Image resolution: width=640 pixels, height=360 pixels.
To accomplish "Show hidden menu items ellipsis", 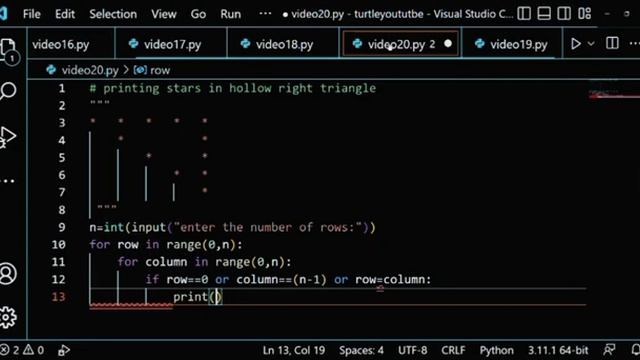I will [x=265, y=14].
